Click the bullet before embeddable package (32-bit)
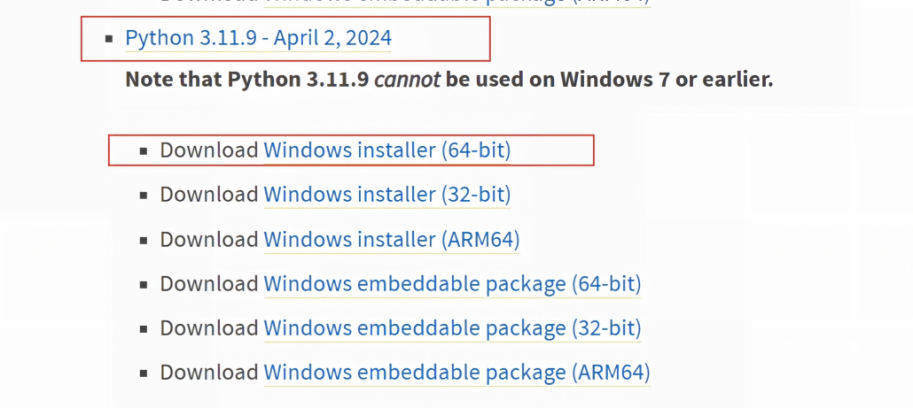Image resolution: width=913 pixels, height=409 pixels. pos(144,329)
